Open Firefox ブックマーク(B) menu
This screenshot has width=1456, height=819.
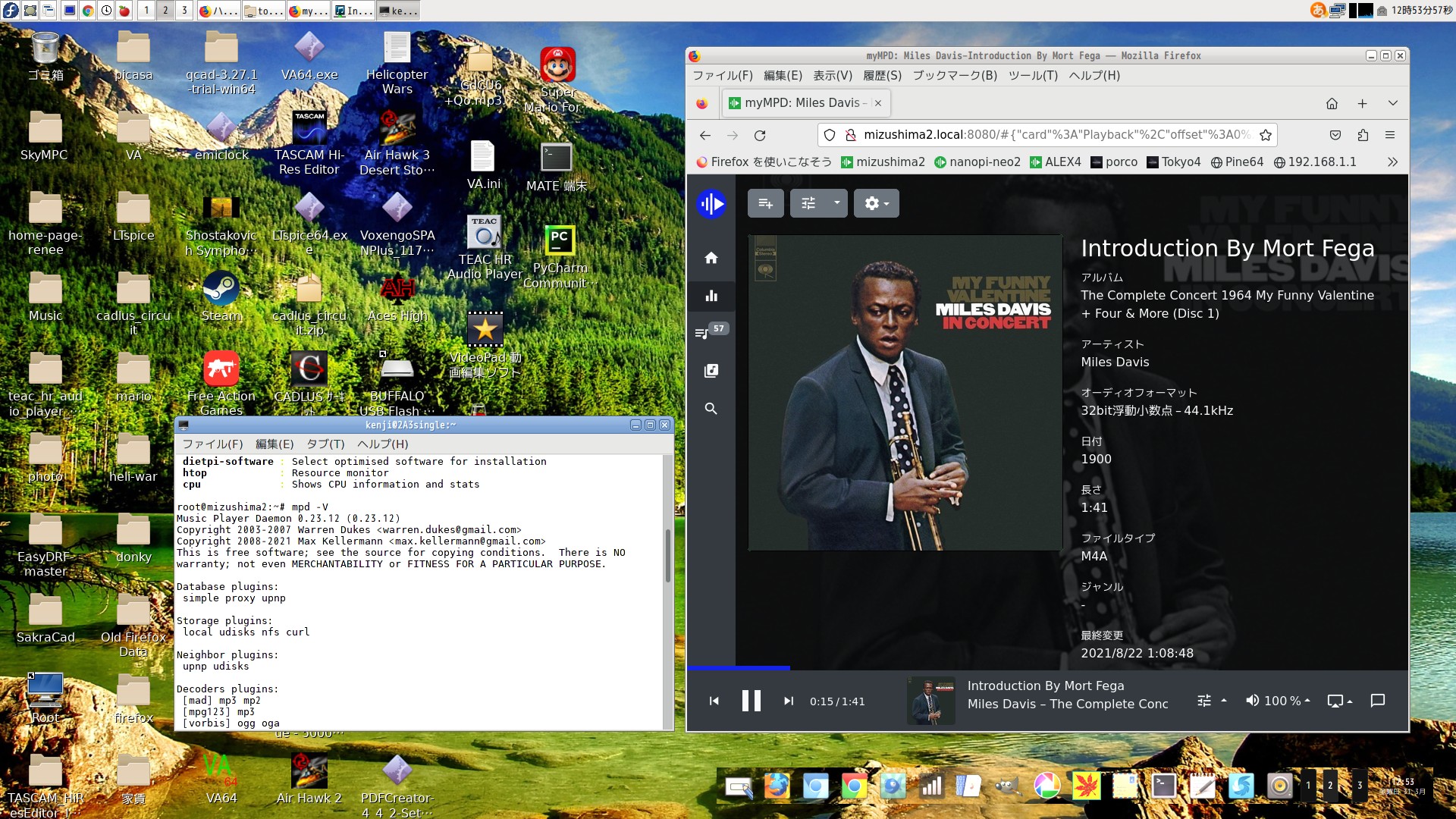[x=954, y=75]
